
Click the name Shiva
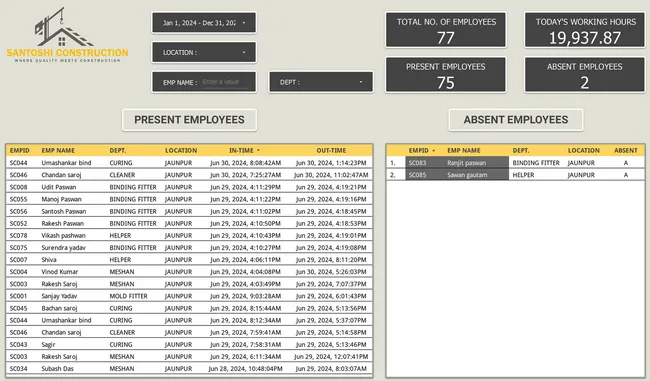[49, 260]
